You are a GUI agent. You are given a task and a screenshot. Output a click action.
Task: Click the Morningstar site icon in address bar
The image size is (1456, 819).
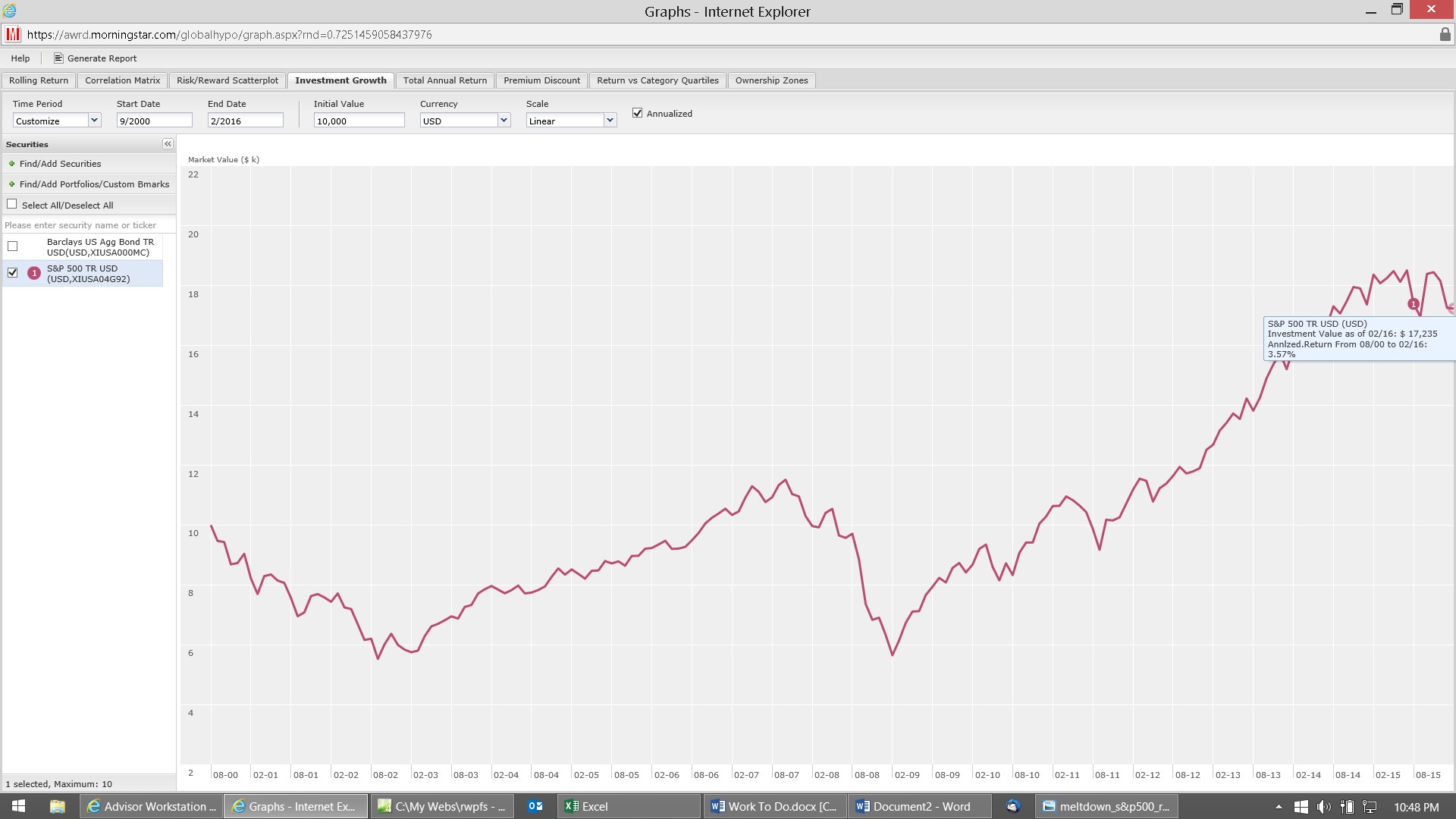tap(13, 35)
